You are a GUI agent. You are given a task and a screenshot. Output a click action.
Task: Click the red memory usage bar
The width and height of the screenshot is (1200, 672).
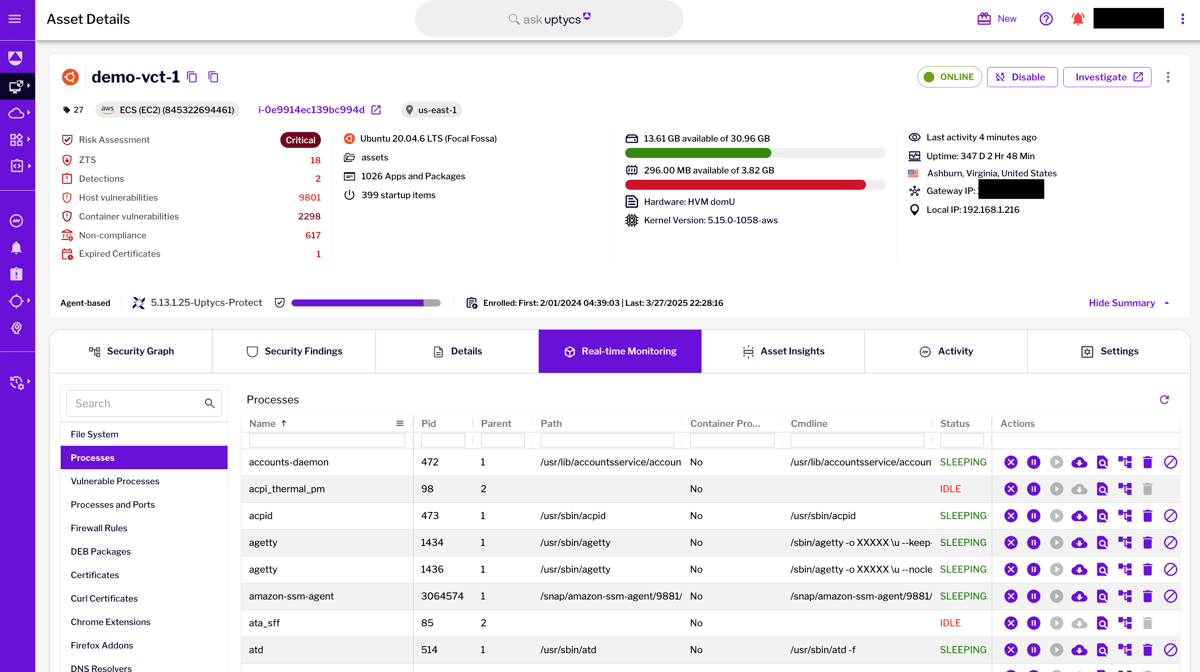click(755, 185)
